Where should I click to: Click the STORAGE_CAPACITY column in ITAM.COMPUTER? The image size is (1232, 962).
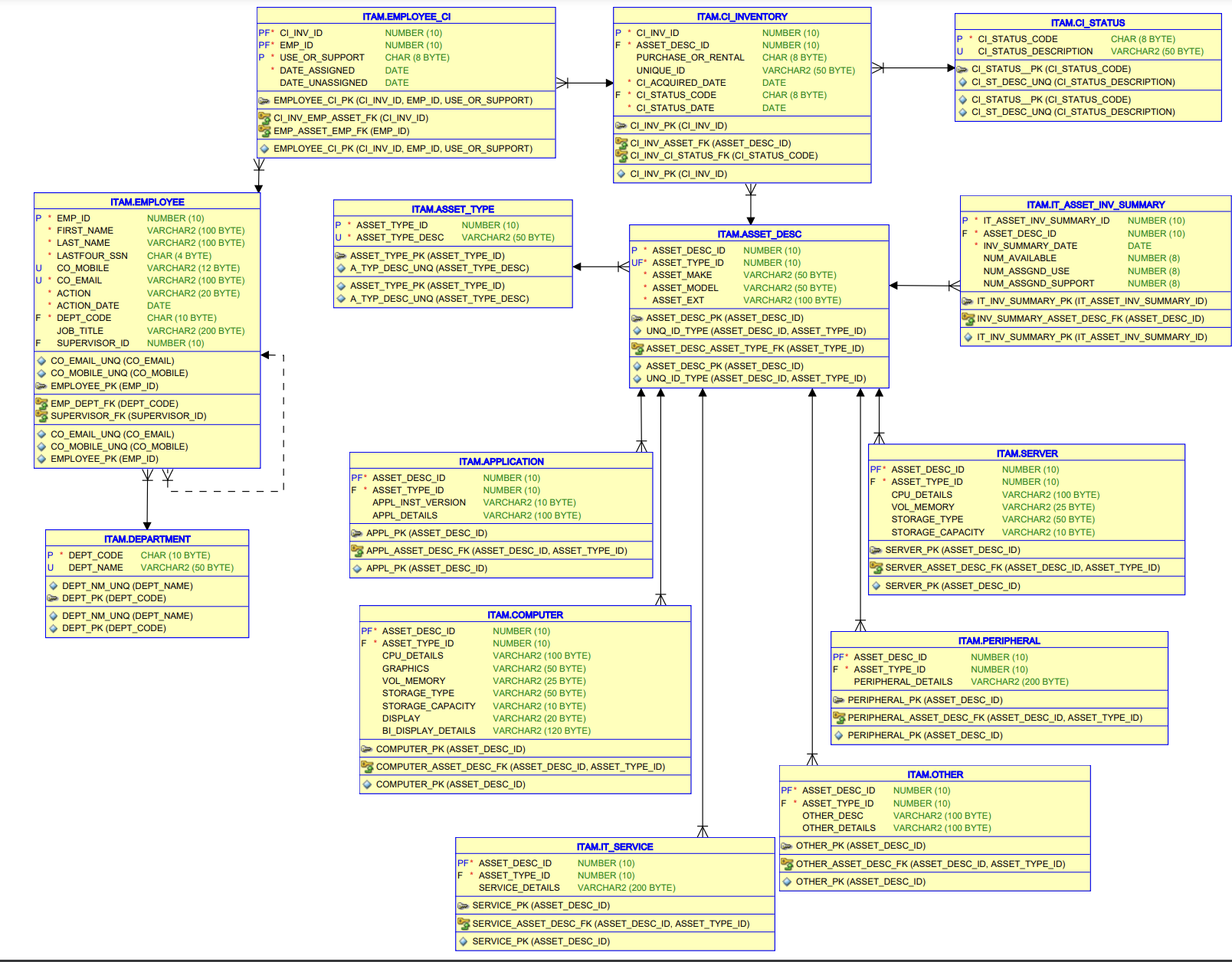(x=429, y=705)
